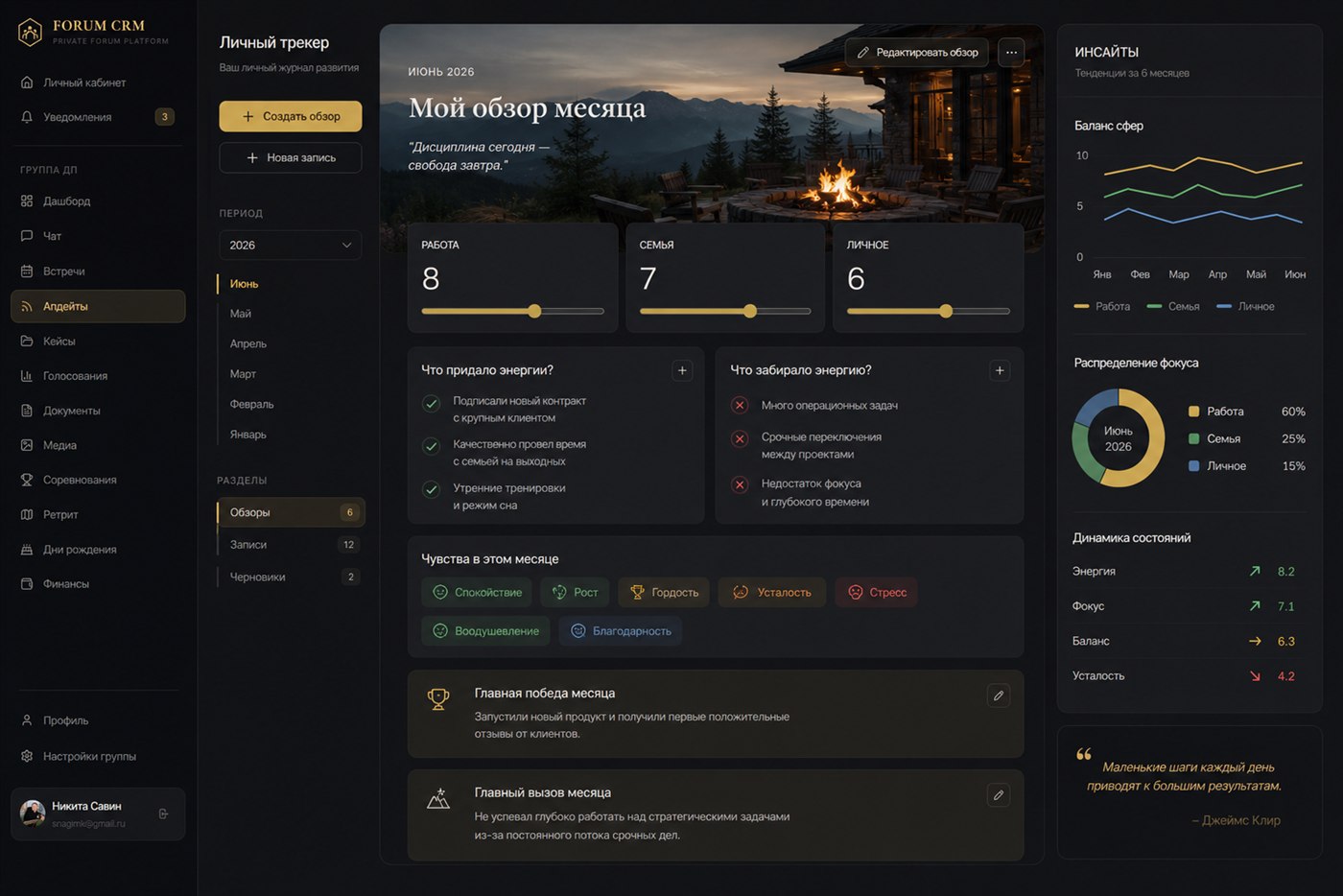Viewport: 1343px width, 896px height.
Task: Click logout icon next to Никита Савин
Action: [163, 814]
